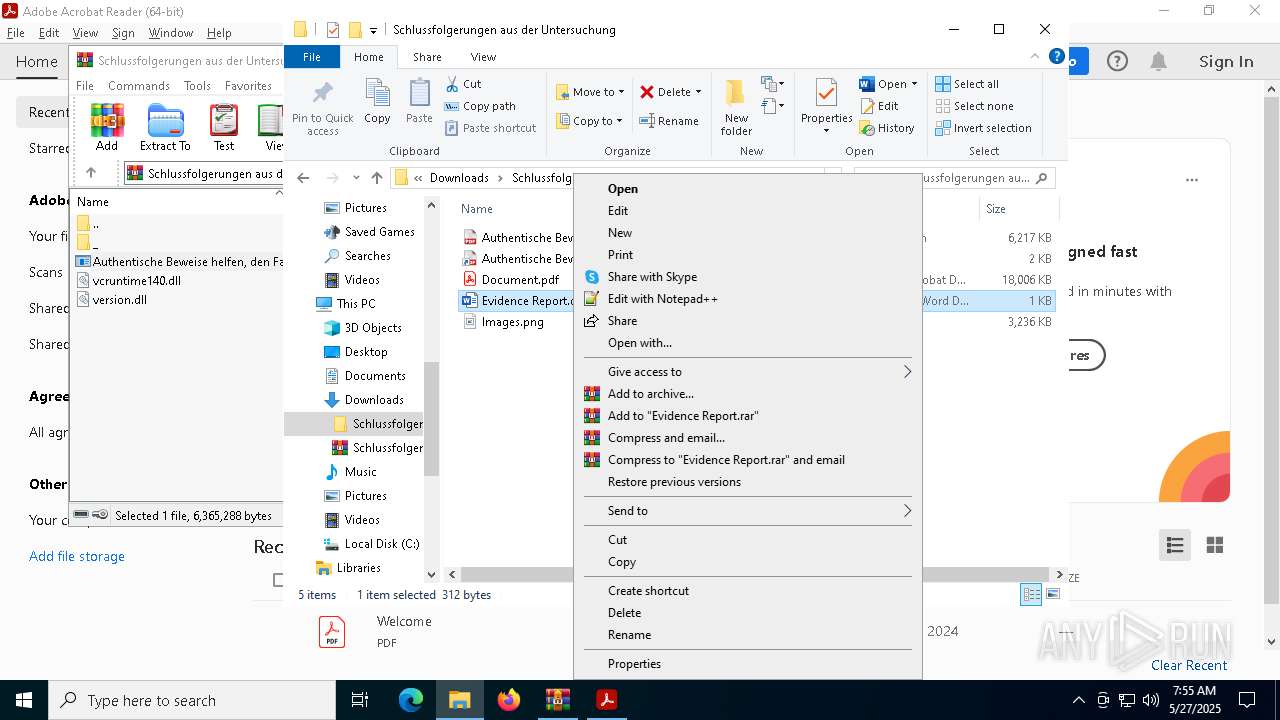Click Acrobat grid view icon
This screenshot has height=720, width=1280.
click(x=1215, y=545)
